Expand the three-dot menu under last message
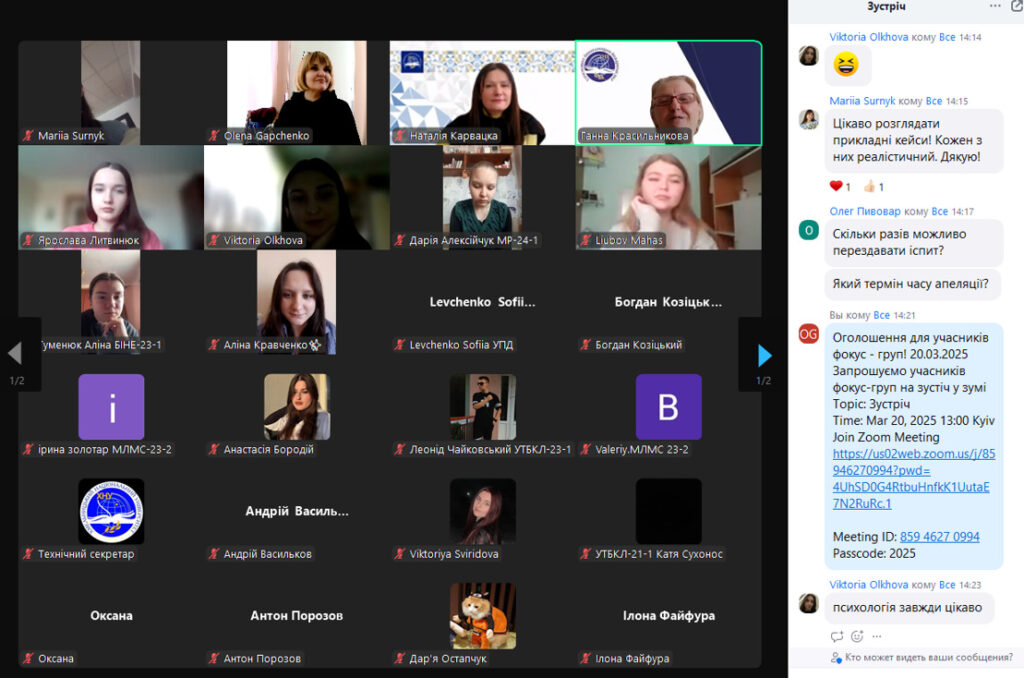This screenshot has height=678, width=1024. click(877, 636)
